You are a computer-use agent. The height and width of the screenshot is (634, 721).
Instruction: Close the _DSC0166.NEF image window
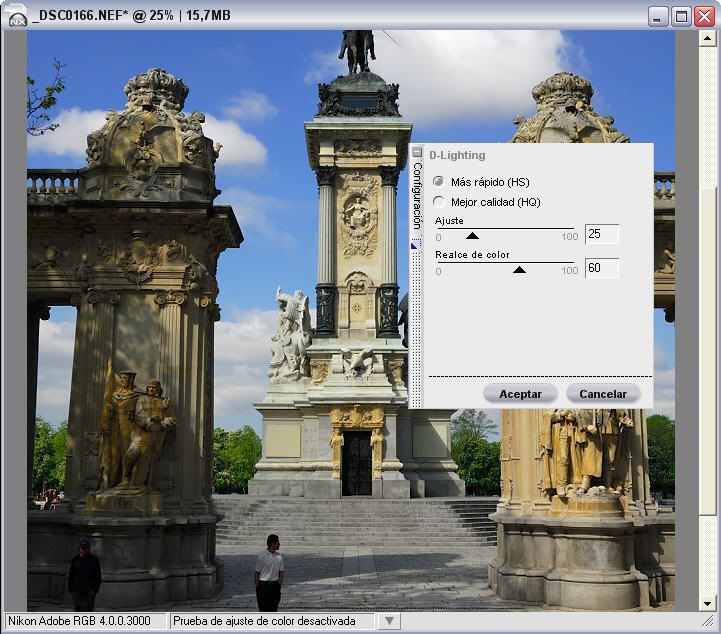pyautogui.click(x=704, y=17)
